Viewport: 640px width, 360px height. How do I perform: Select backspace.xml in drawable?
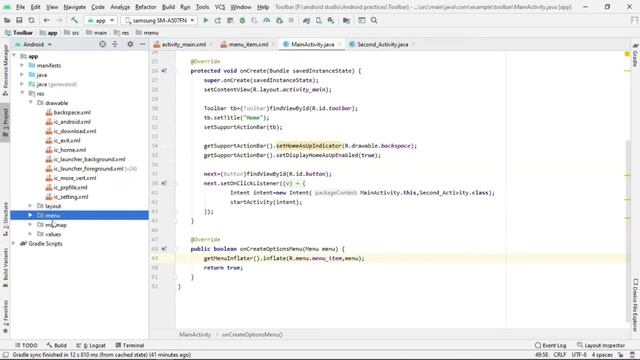tap(72, 112)
